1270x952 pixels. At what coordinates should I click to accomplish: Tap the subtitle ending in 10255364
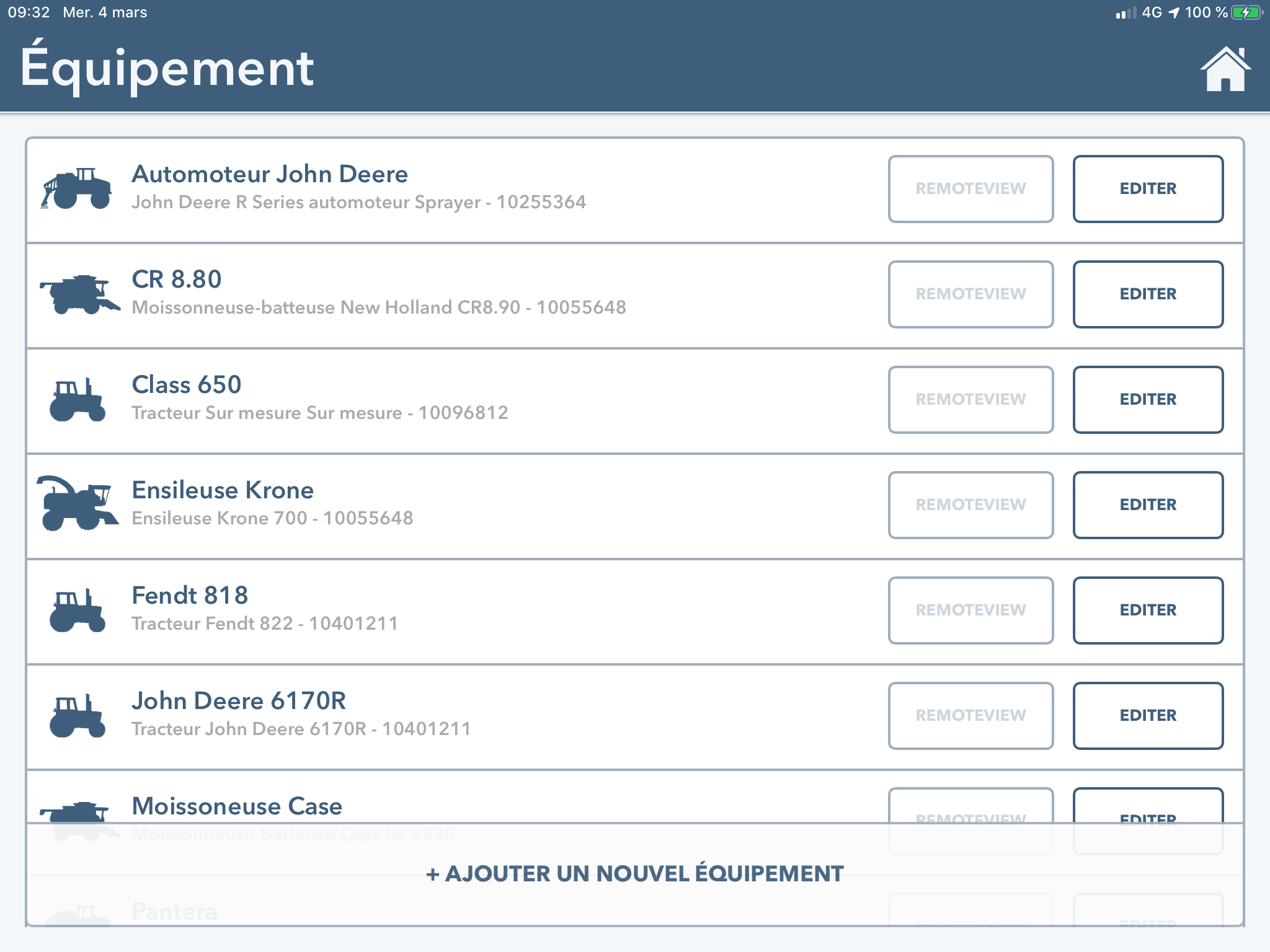pos(358,203)
